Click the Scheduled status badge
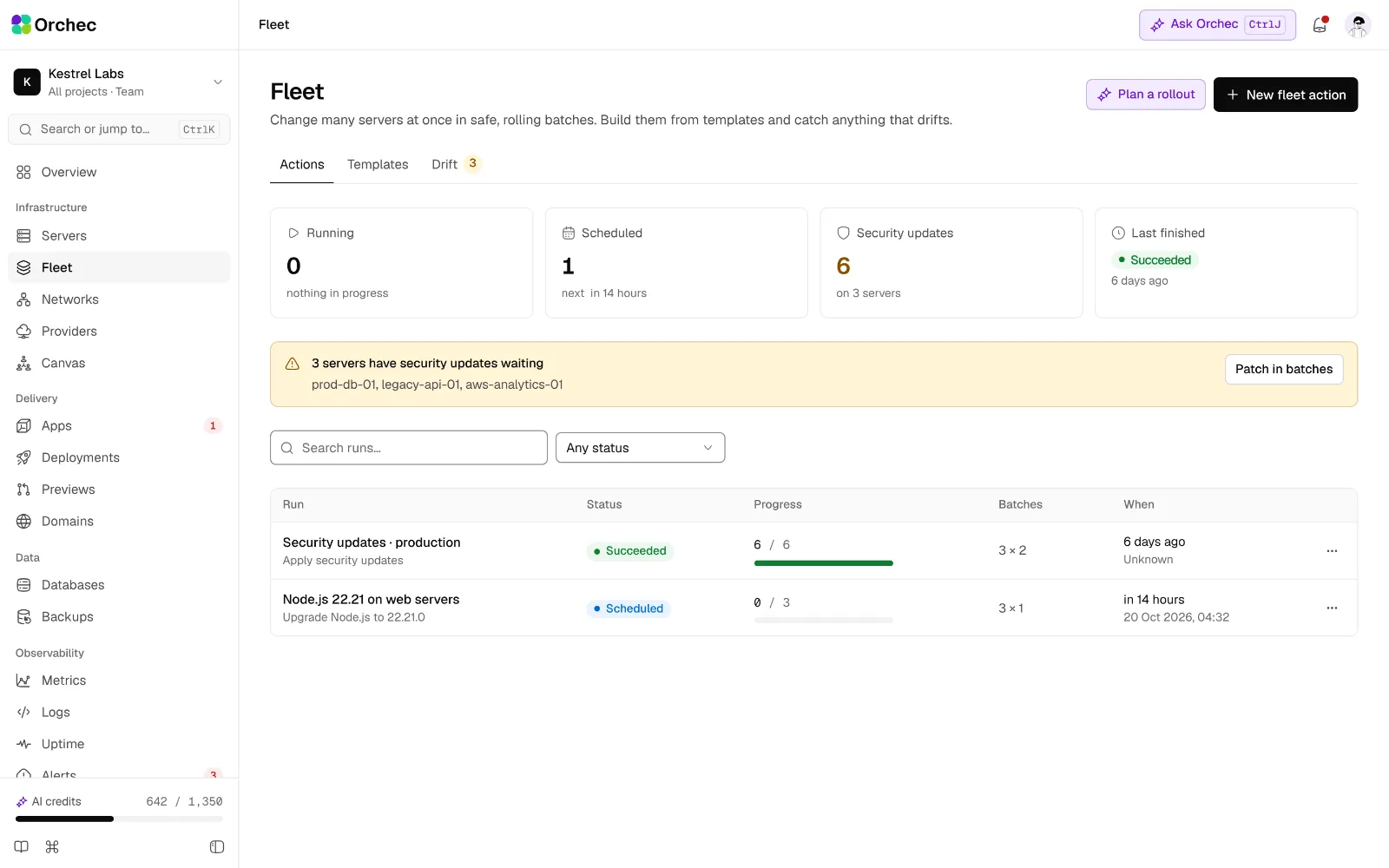1389x868 pixels. coord(629,608)
